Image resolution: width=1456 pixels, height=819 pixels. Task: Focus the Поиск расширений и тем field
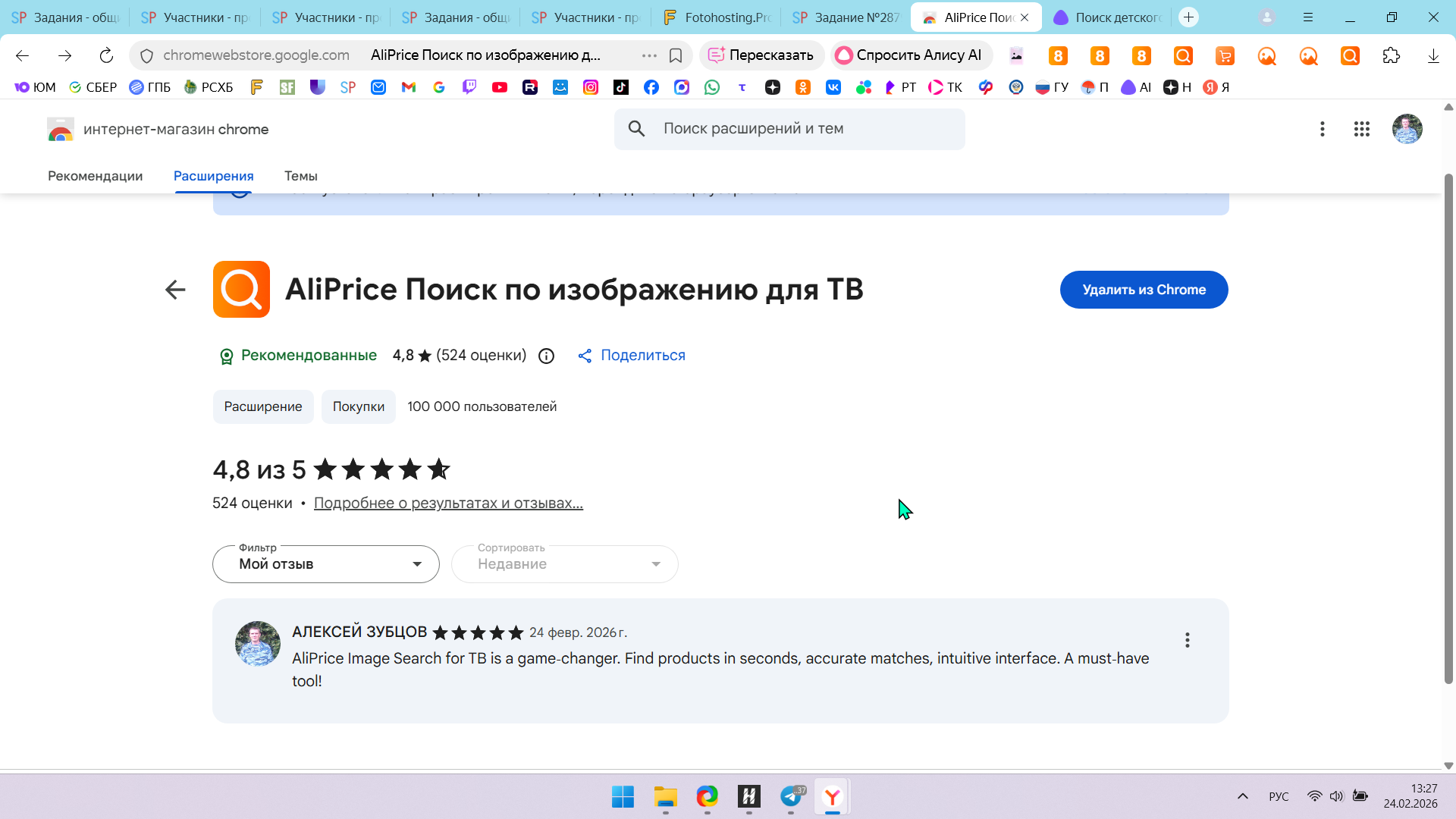click(789, 129)
